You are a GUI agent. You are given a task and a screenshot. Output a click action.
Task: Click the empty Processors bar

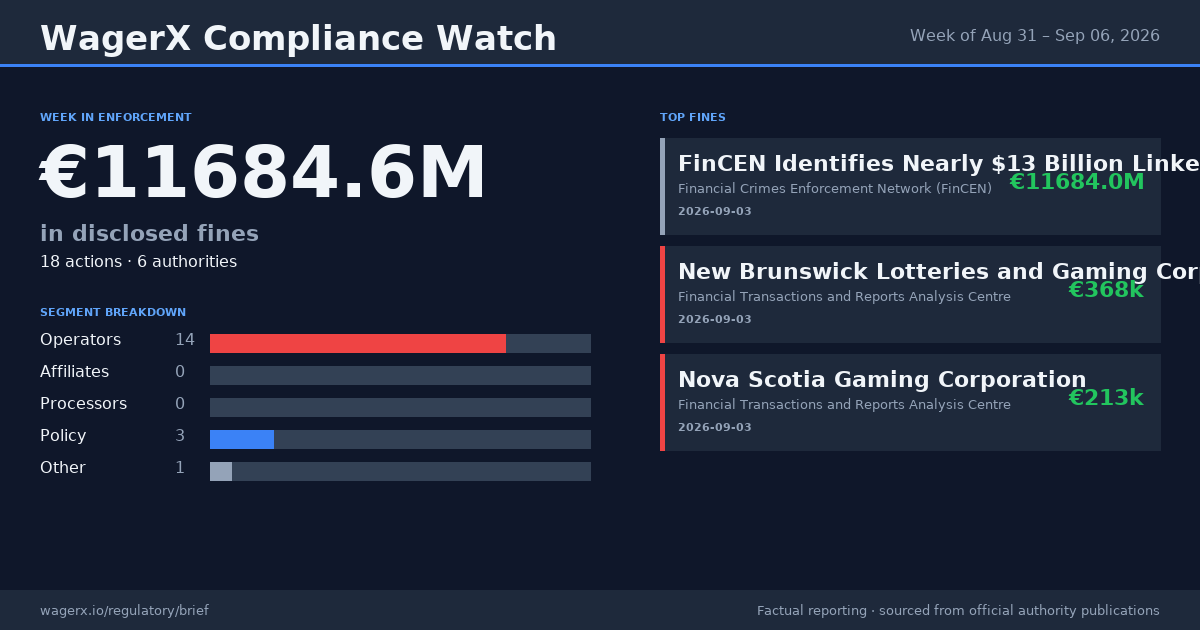click(400, 407)
